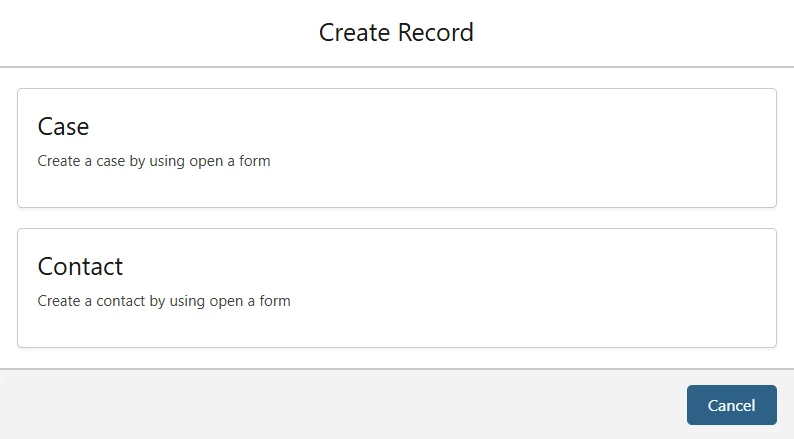Click the "Case" card title
Image resolution: width=794 pixels, height=439 pixels.
click(x=63, y=127)
